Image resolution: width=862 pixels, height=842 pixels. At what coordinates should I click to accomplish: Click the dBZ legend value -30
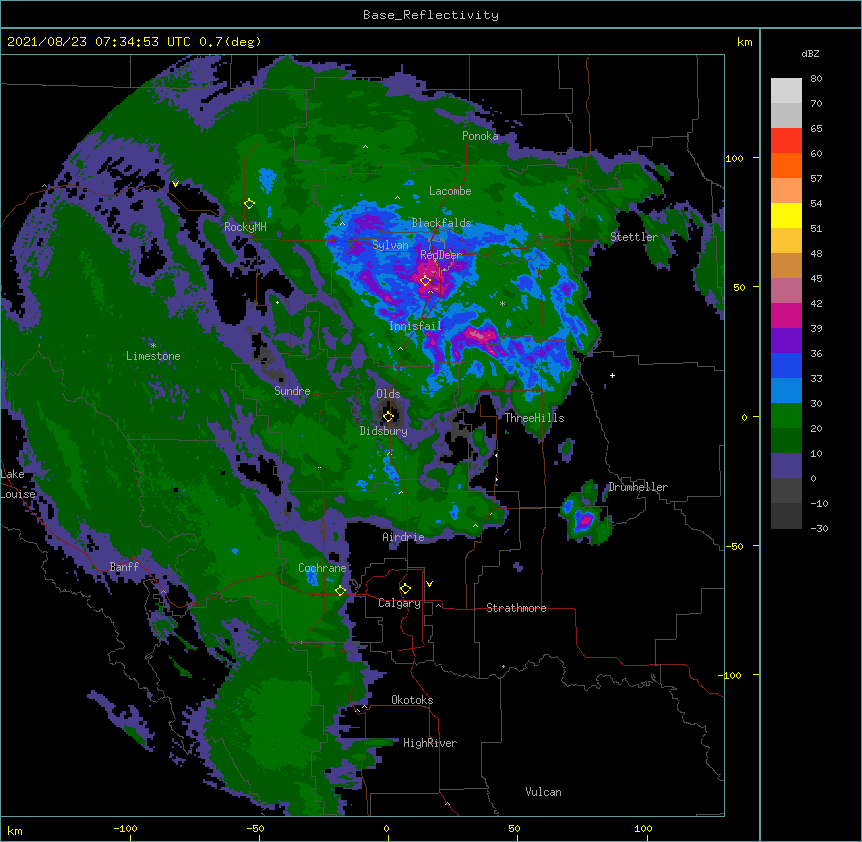819,529
